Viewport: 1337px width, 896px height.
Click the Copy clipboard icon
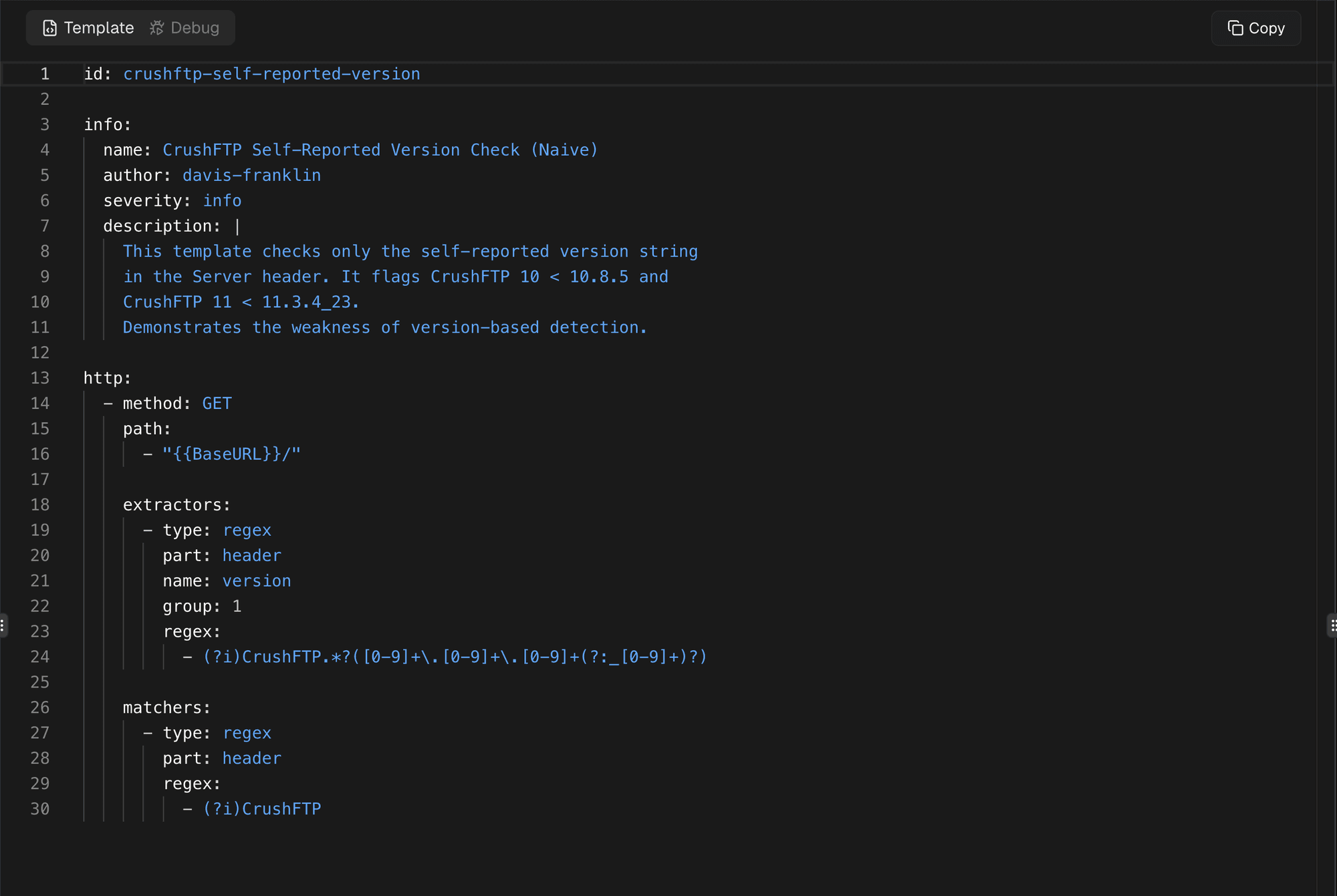(1235, 28)
